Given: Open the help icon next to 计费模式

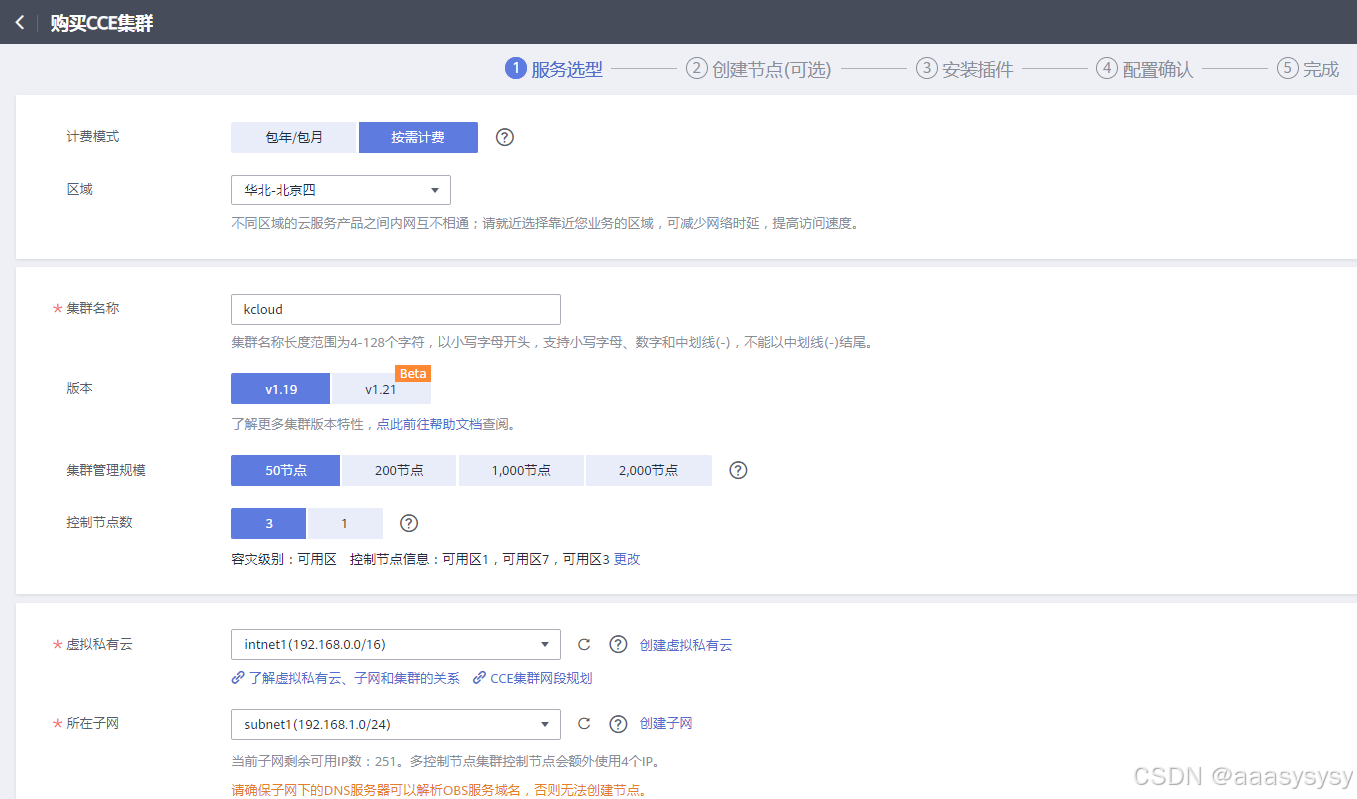Looking at the screenshot, I should click(504, 137).
